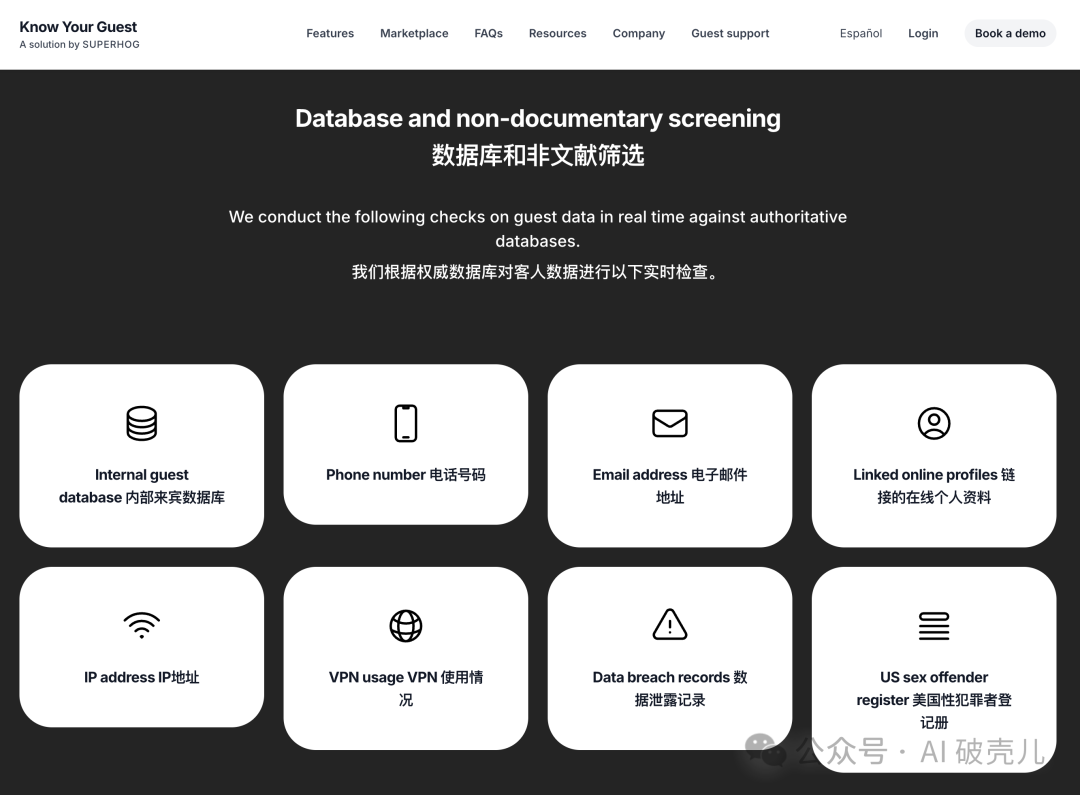Open the Resources menu
The height and width of the screenshot is (795, 1080).
point(557,33)
